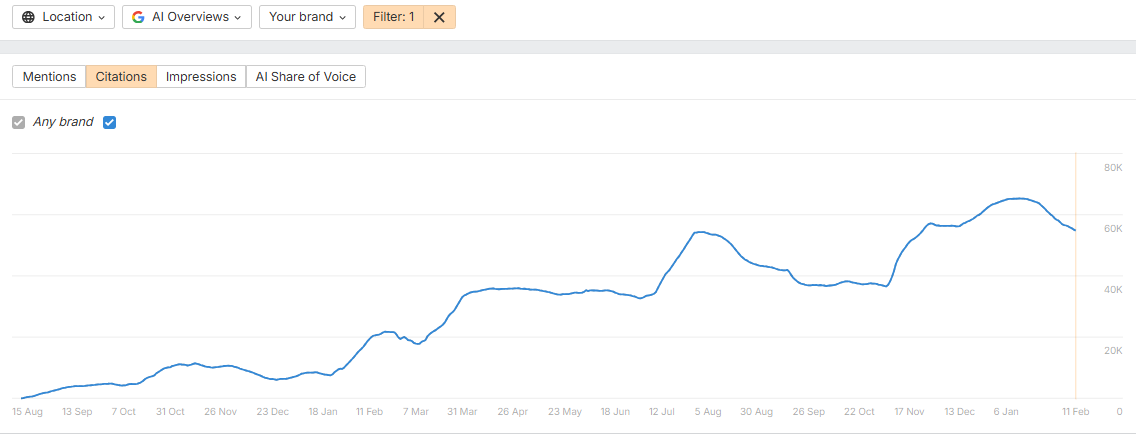
Task: Click the 18 Jan axis label
Action: [323, 412]
